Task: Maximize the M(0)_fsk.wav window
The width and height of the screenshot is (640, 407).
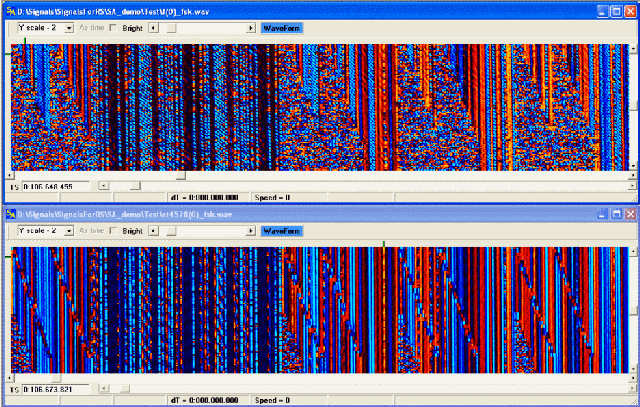Action: (x=617, y=10)
